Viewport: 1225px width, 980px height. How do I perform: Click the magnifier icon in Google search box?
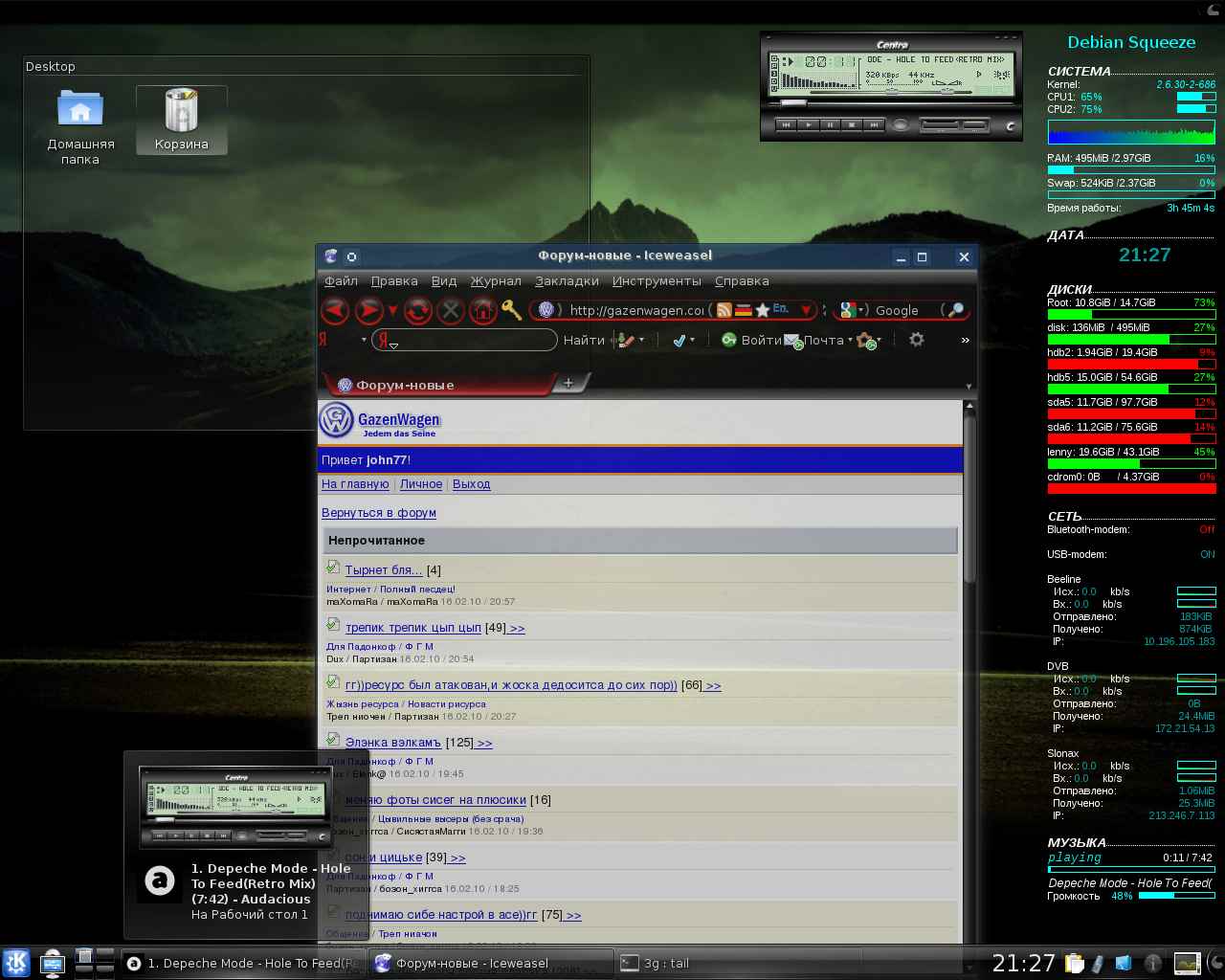pyautogui.click(x=954, y=310)
